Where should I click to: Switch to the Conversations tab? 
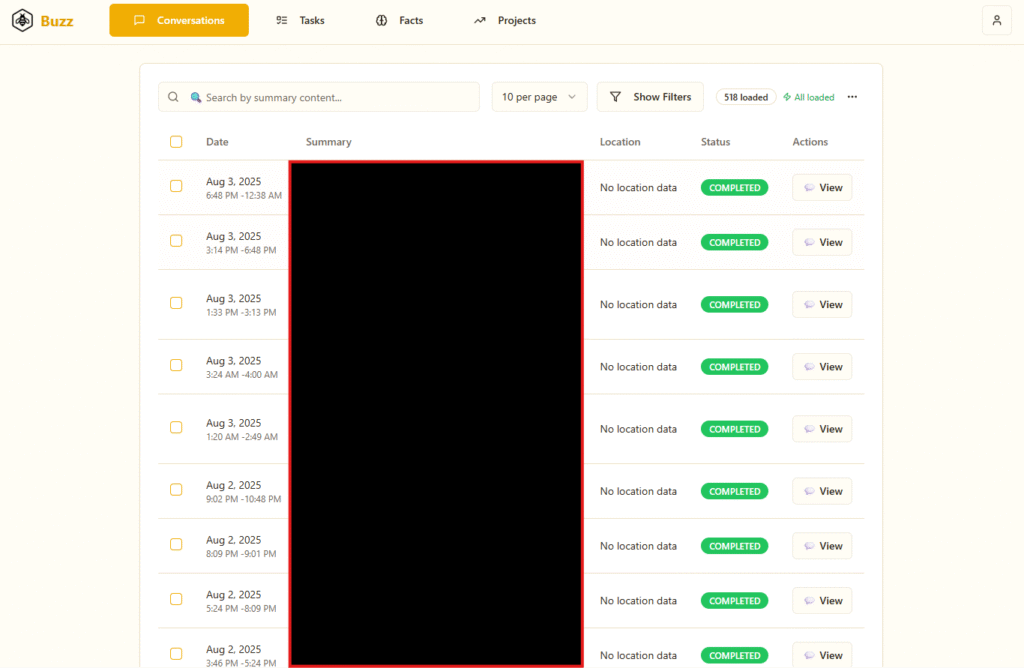point(179,20)
